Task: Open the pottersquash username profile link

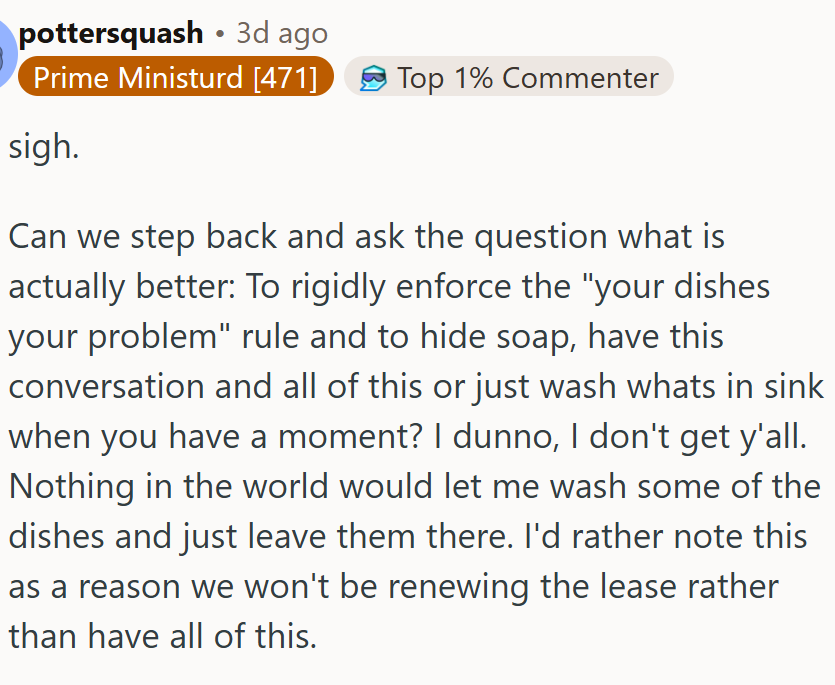Action: point(111,33)
